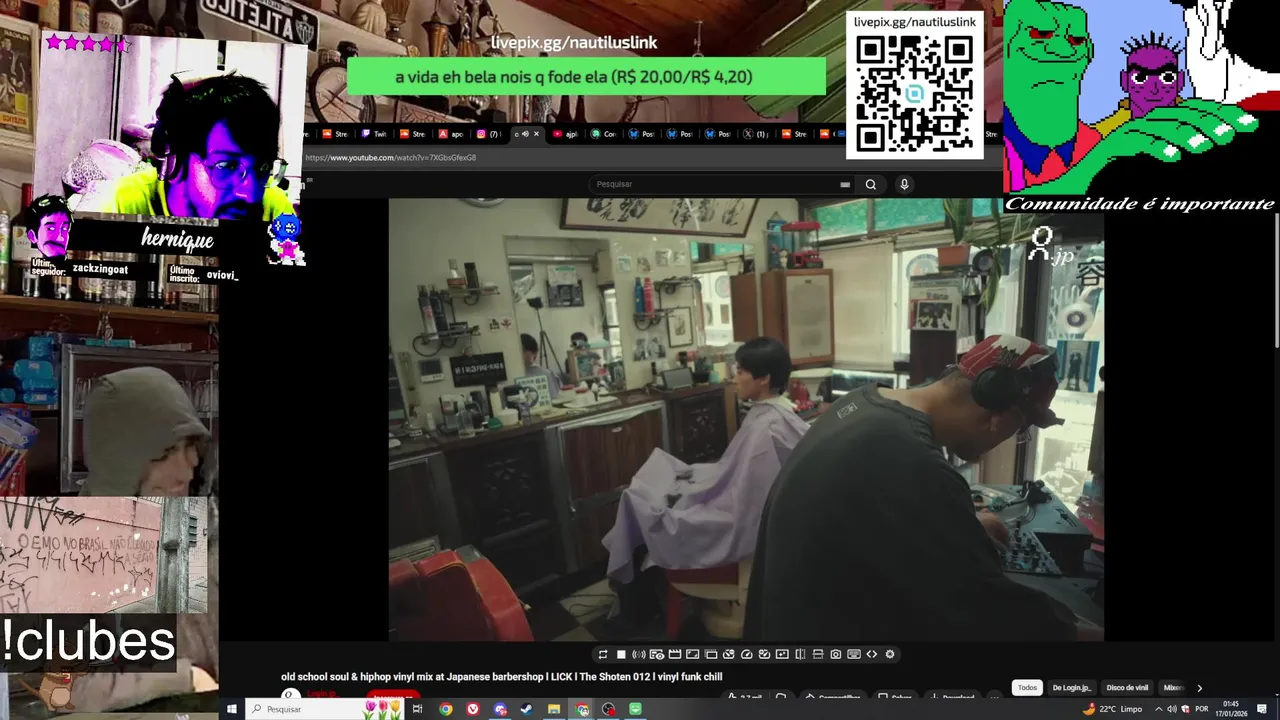Open Google Chrome from the taskbar
The height and width of the screenshot is (720, 1280).
coord(446,709)
